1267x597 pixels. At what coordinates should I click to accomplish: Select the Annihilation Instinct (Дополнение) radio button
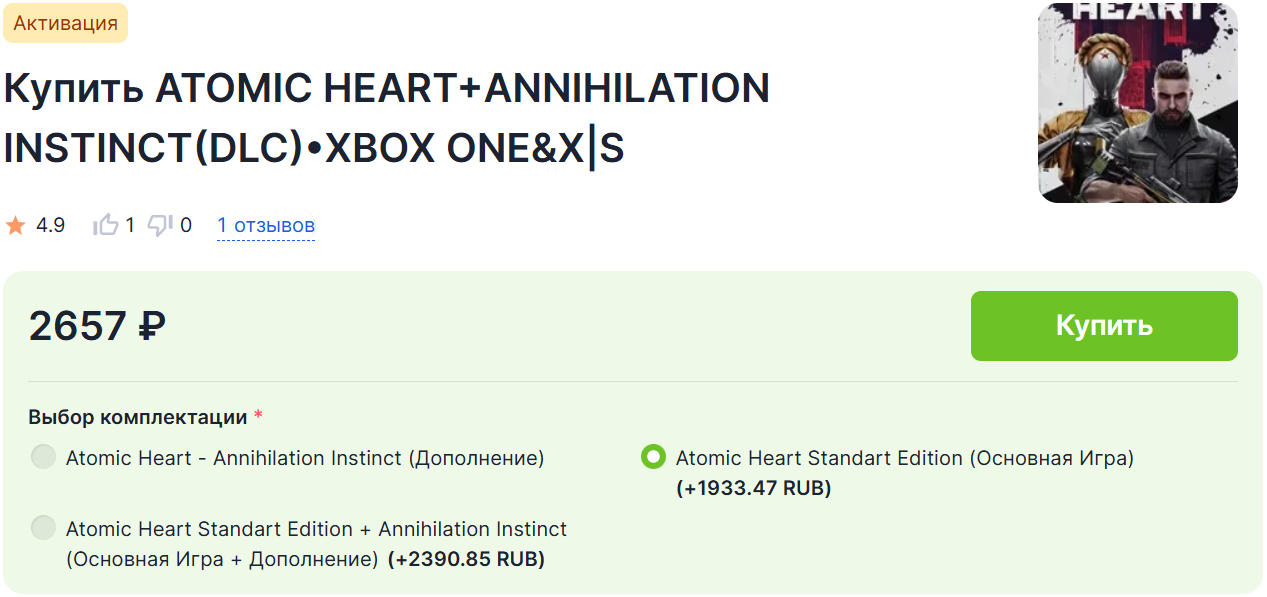pyautogui.click(x=43, y=458)
